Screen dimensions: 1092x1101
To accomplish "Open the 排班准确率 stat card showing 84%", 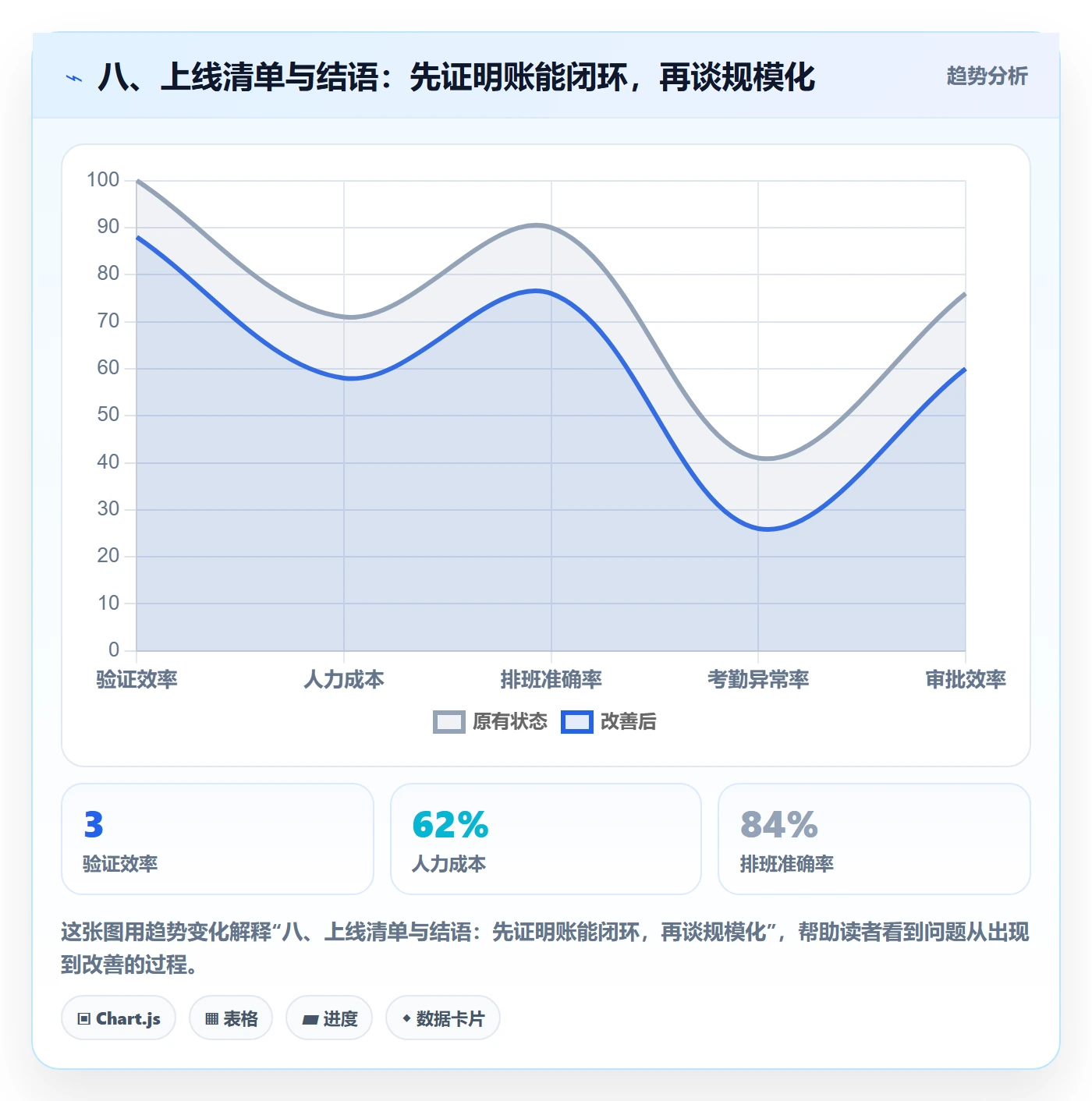I will 874,839.
